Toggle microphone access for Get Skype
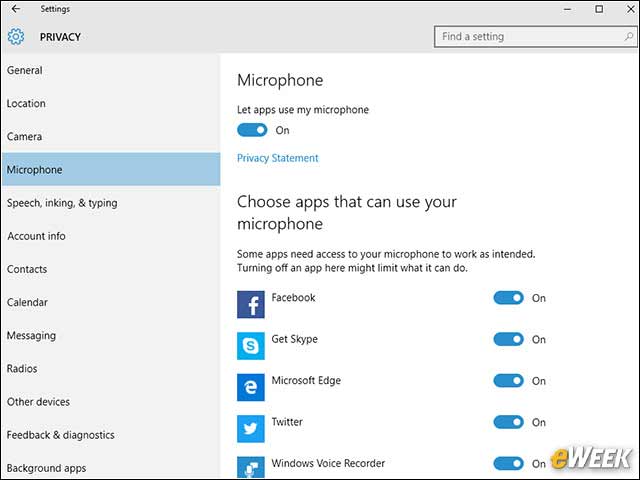 pos(509,339)
